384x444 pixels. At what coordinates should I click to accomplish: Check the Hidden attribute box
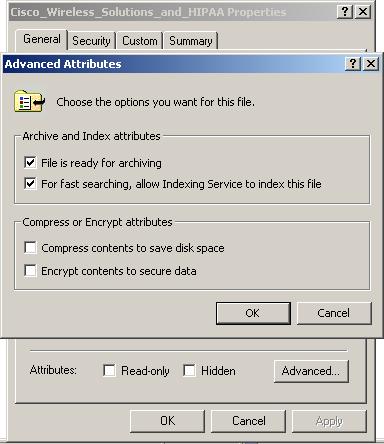tap(189, 370)
